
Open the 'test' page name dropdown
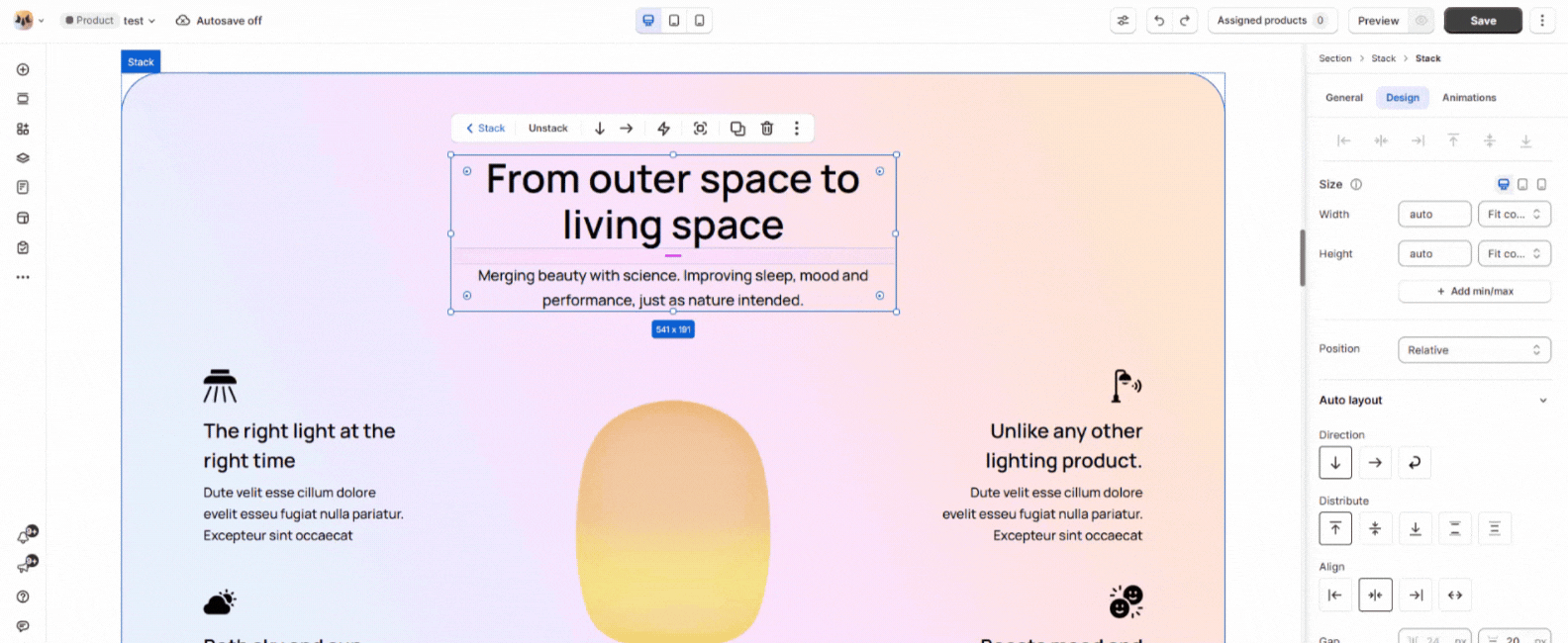click(140, 21)
